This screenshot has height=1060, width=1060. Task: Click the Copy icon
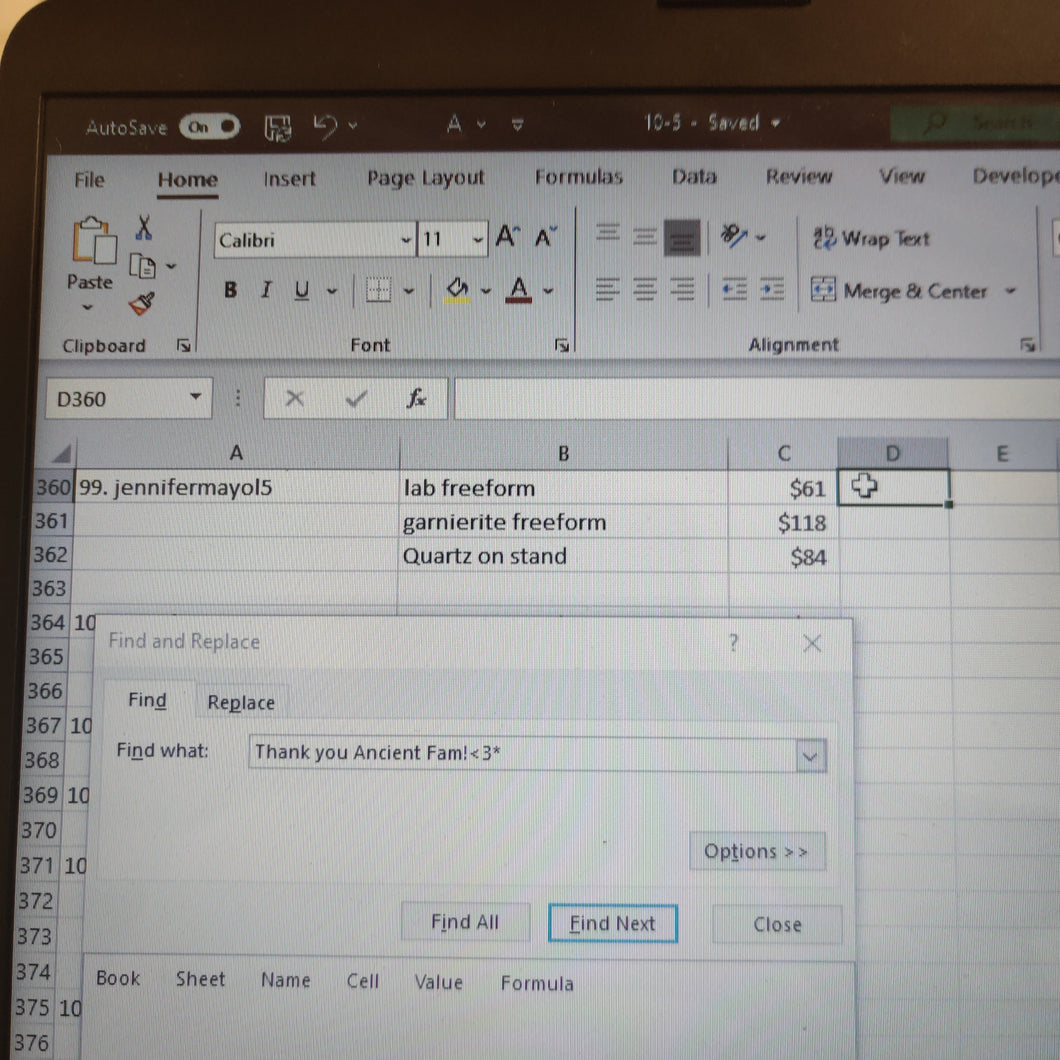click(143, 266)
